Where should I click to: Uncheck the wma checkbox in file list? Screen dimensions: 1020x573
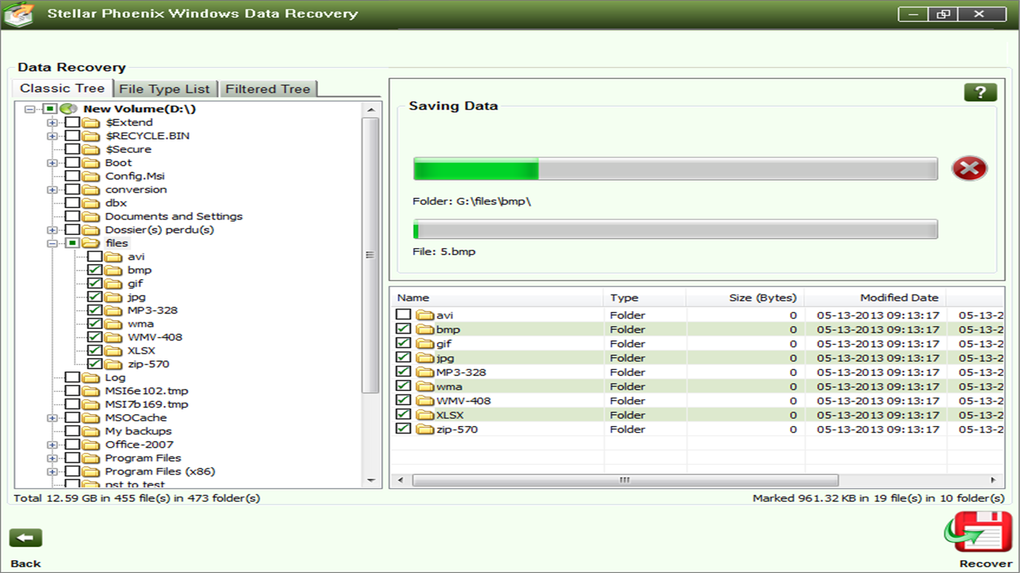pyautogui.click(x=403, y=386)
